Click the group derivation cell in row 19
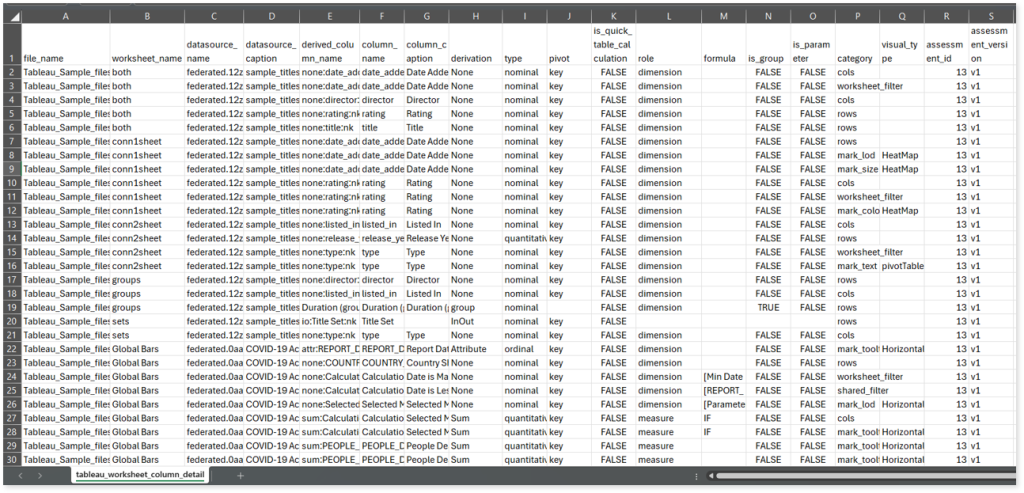The width and height of the screenshot is (1024, 493). [x=475, y=308]
